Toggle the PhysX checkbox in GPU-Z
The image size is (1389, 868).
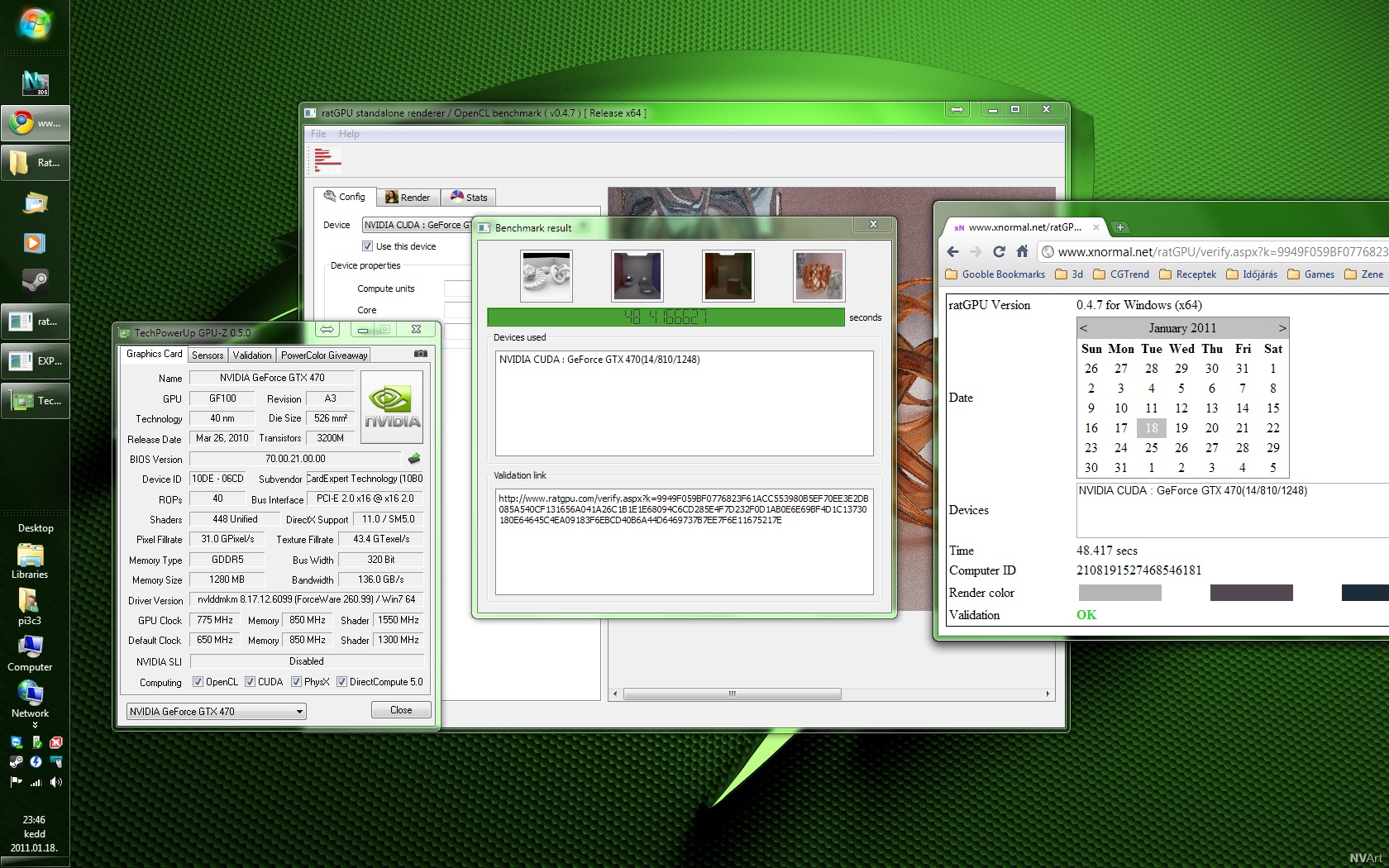296,682
